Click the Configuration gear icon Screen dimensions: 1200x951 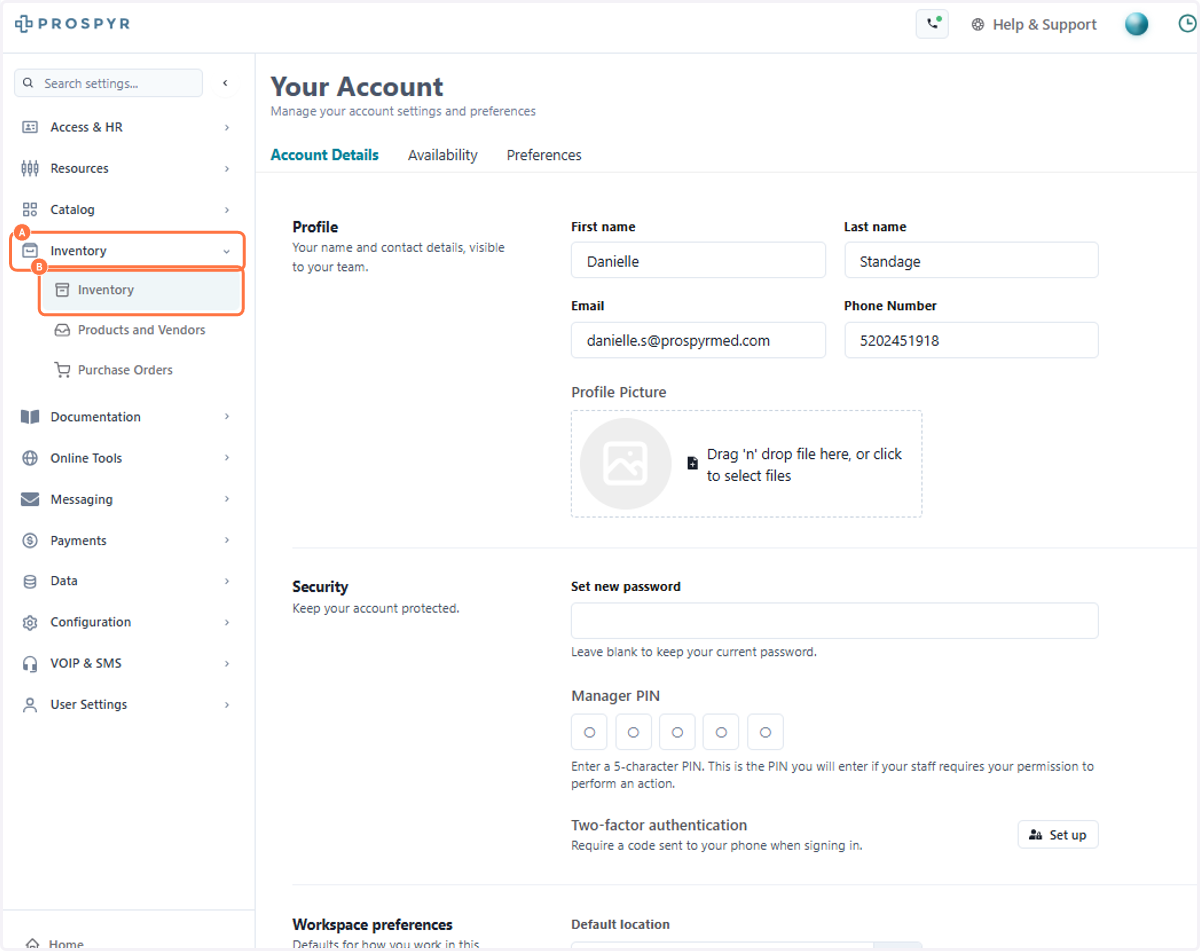click(30, 622)
